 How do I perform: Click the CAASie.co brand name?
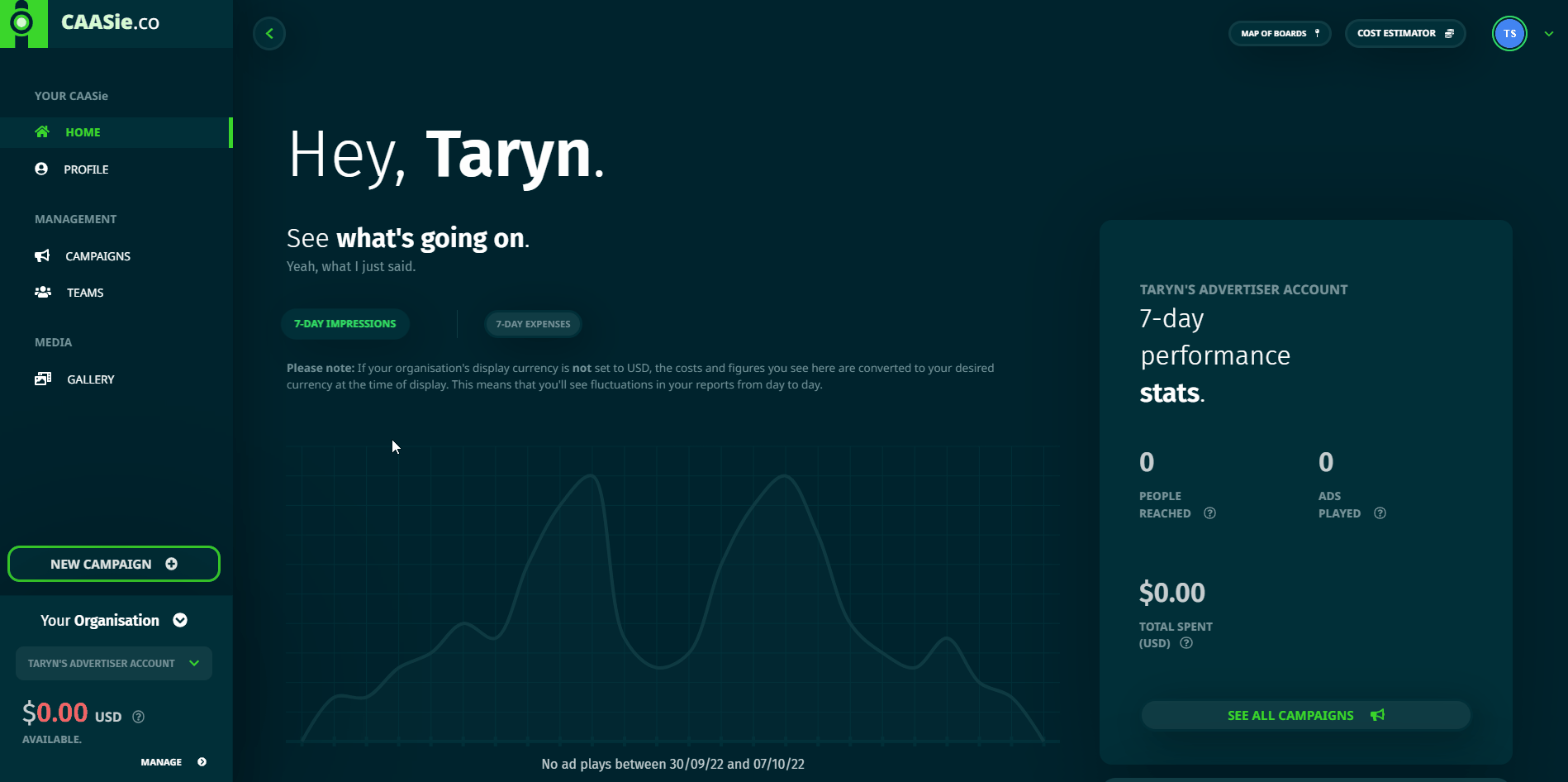tap(110, 22)
